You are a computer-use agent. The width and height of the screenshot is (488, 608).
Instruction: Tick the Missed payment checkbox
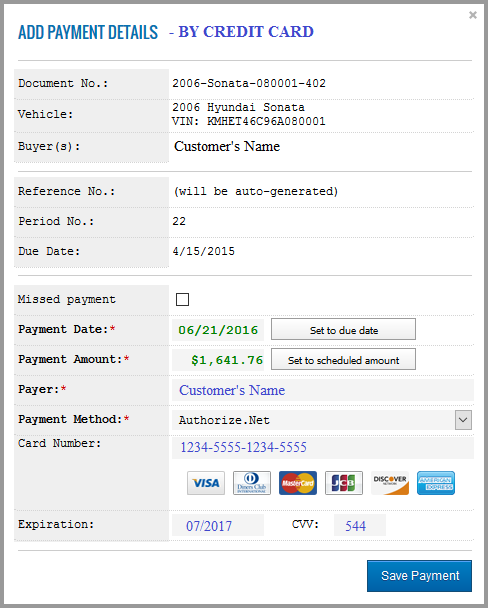coord(182,299)
